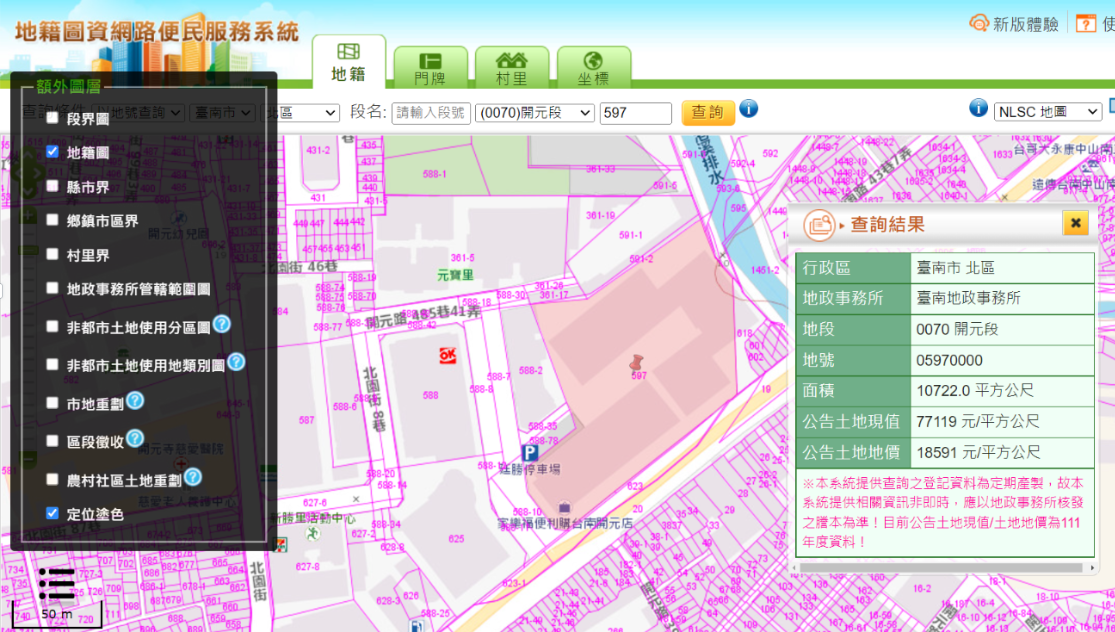This screenshot has height=632, width=1115.
Task: Tick the 鄉鎮市區界 checkbox
Action: coord(52,220)
